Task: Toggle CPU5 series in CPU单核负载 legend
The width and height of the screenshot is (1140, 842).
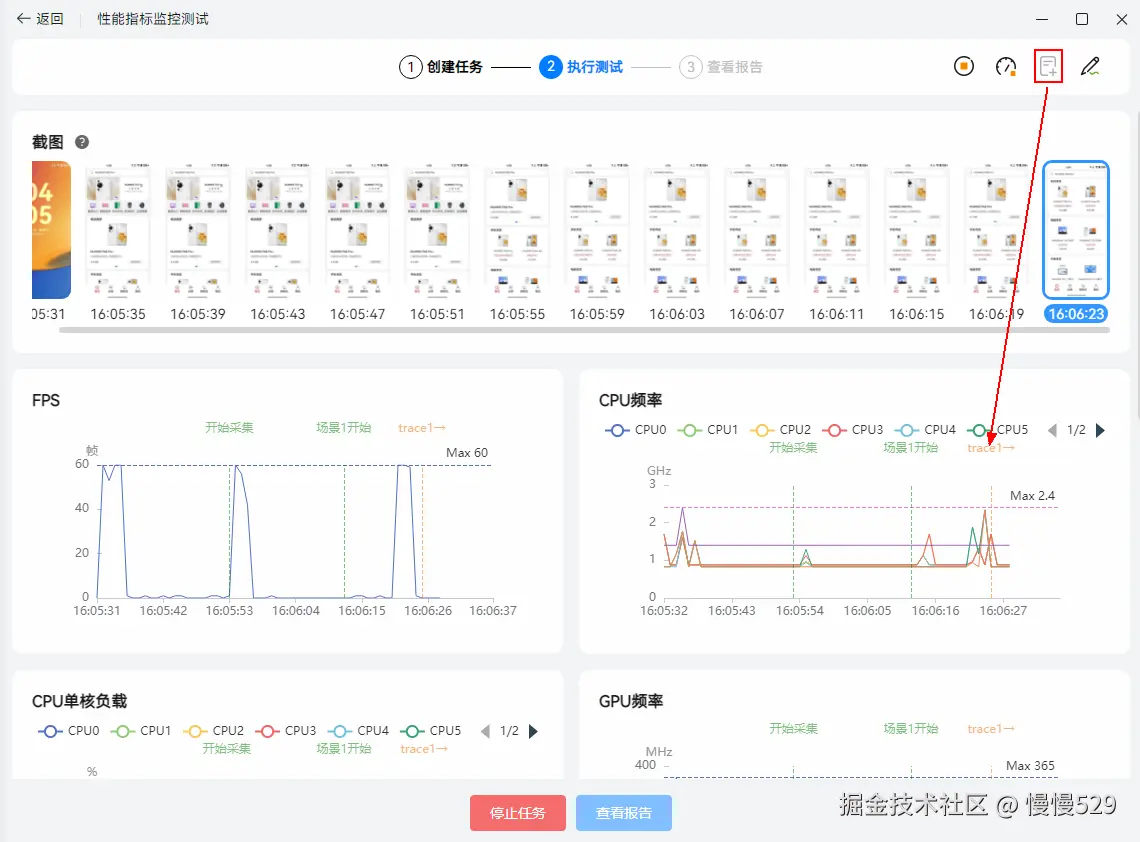Action: 430,731
